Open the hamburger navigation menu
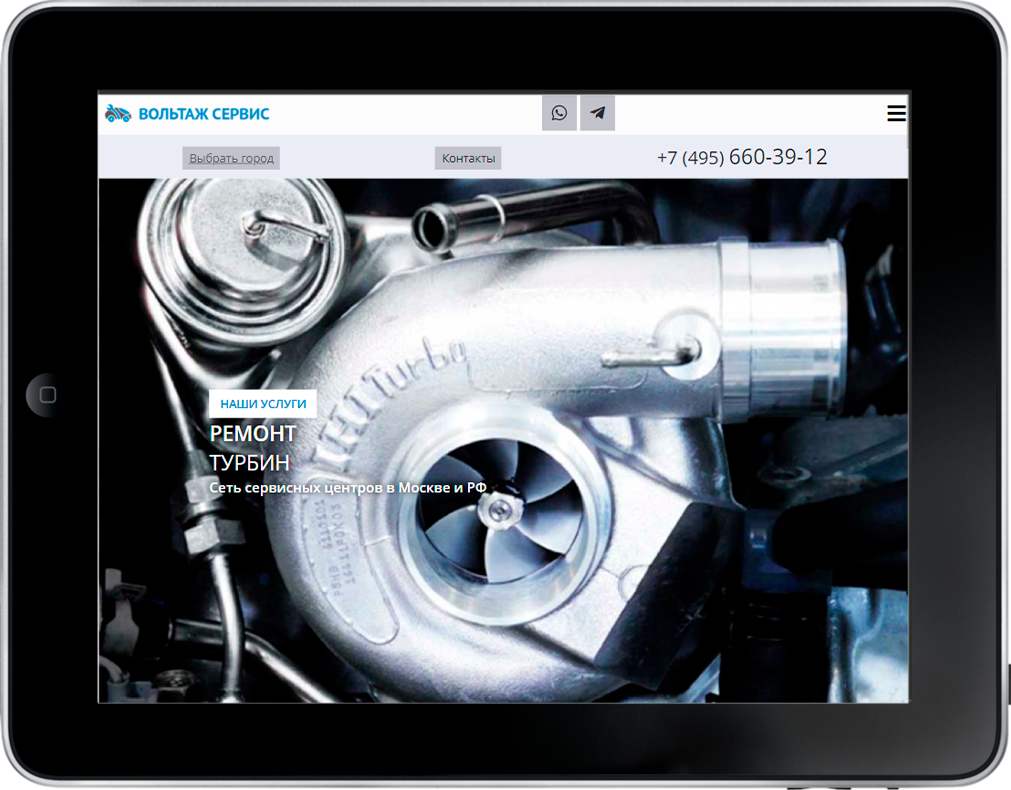This screenshot has width=1011, height=790. [896, 114]
